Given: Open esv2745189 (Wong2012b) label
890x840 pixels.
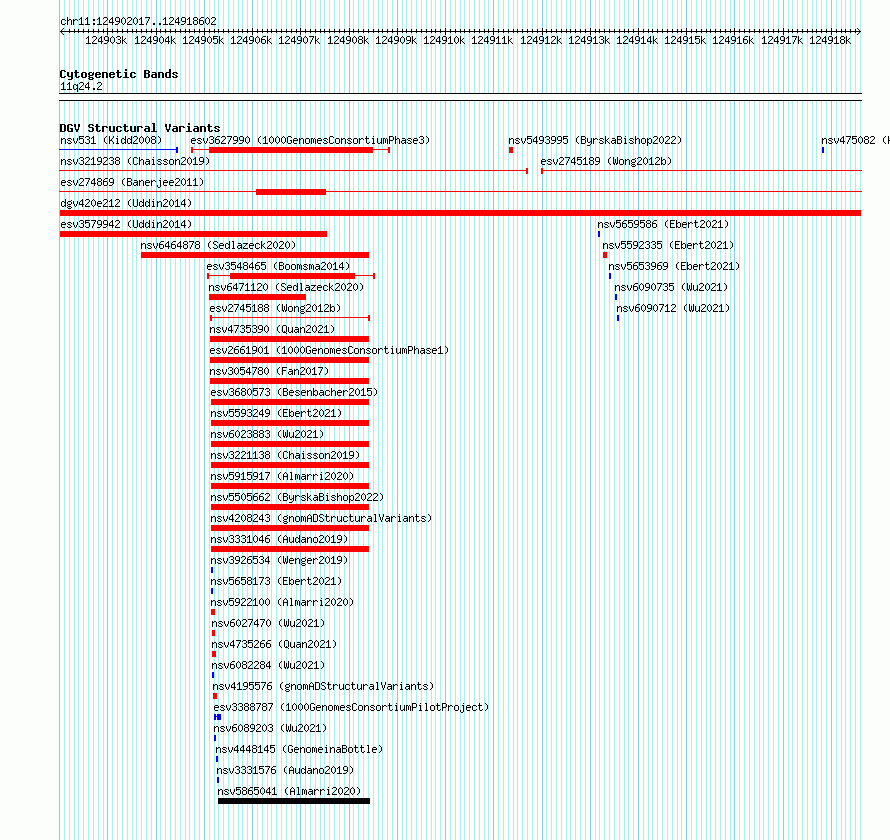Looking at the screenshot, I should pyautogui.click(x=606, y=161).
